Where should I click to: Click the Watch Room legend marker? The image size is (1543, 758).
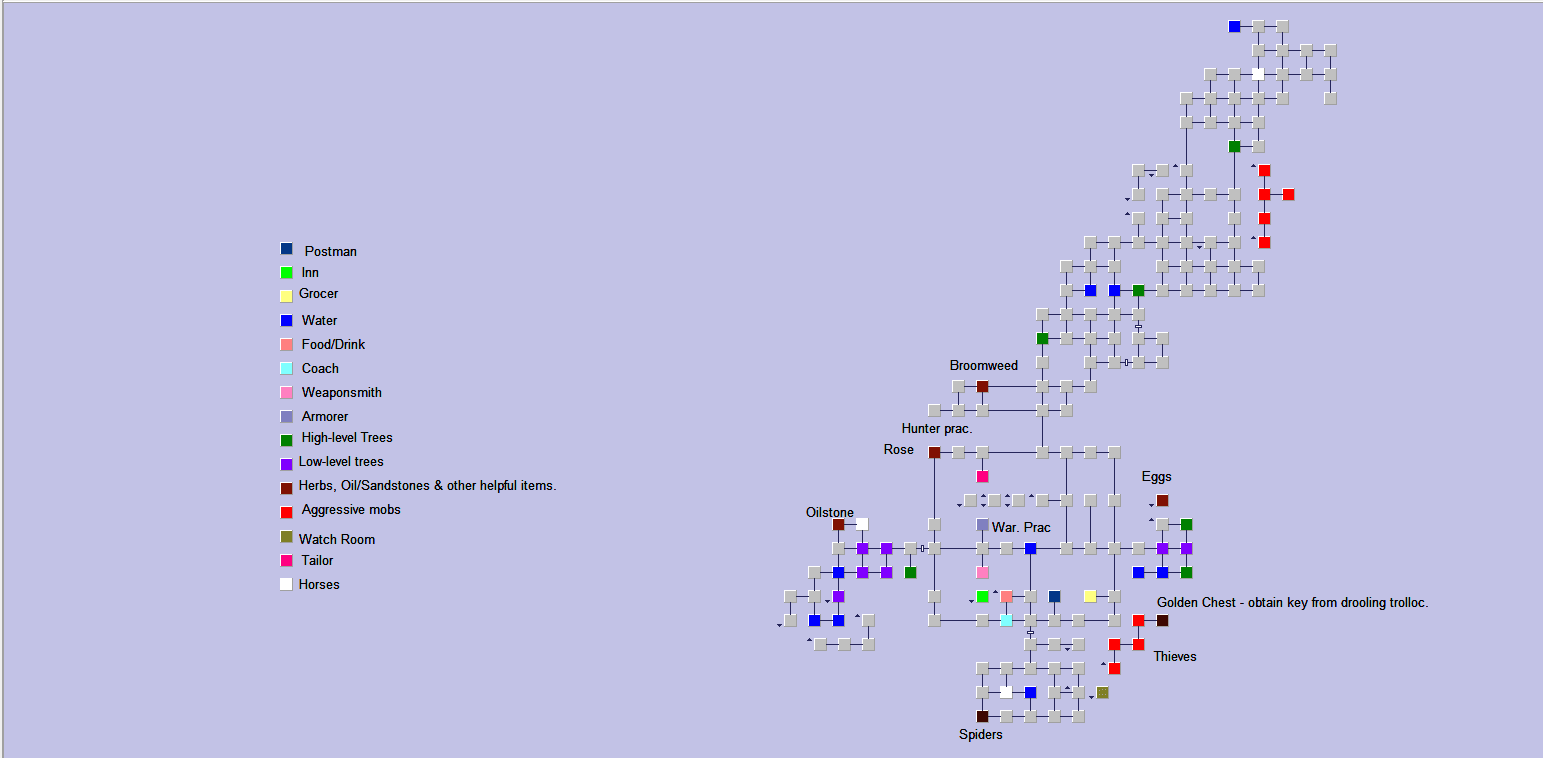click(286, 538)
